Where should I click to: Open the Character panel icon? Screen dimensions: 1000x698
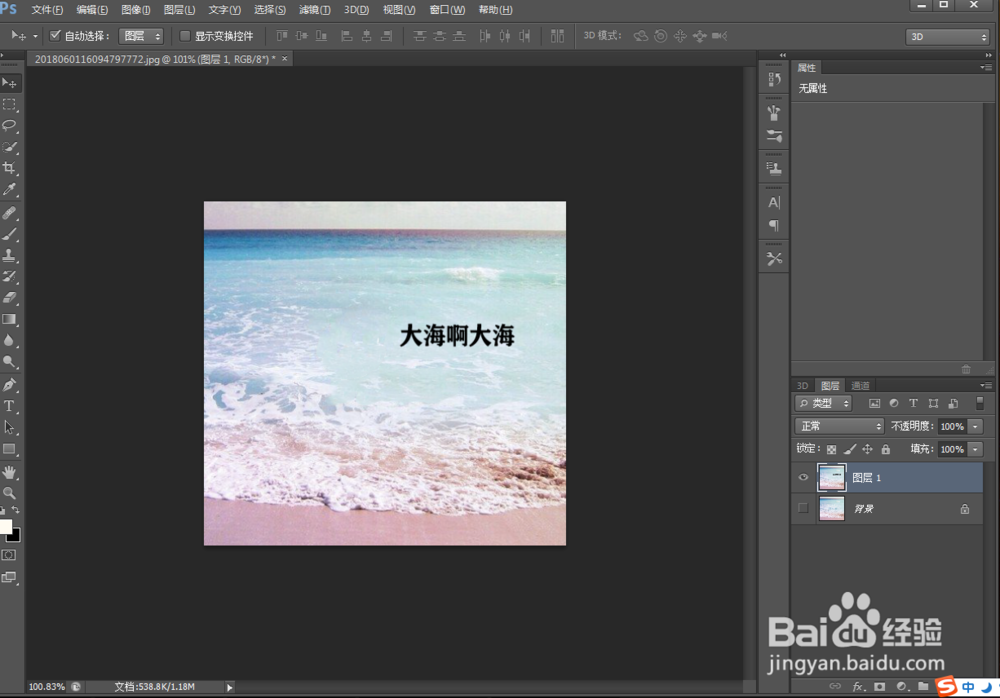click(x=774, y=203)
